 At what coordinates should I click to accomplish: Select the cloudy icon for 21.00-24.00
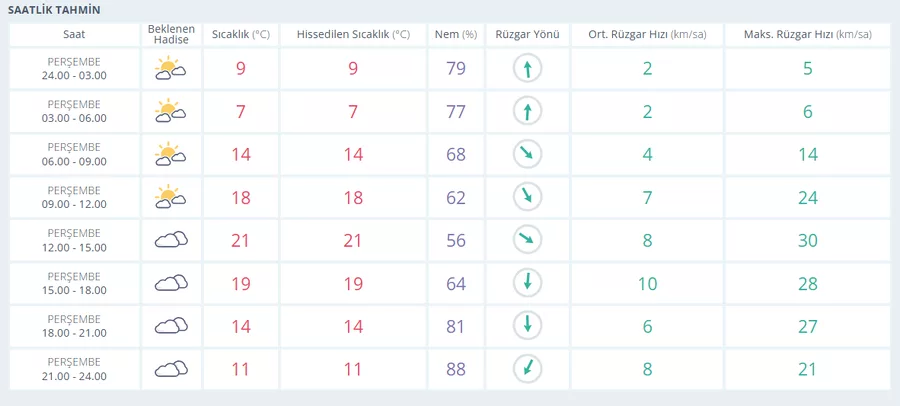(171, 369)
